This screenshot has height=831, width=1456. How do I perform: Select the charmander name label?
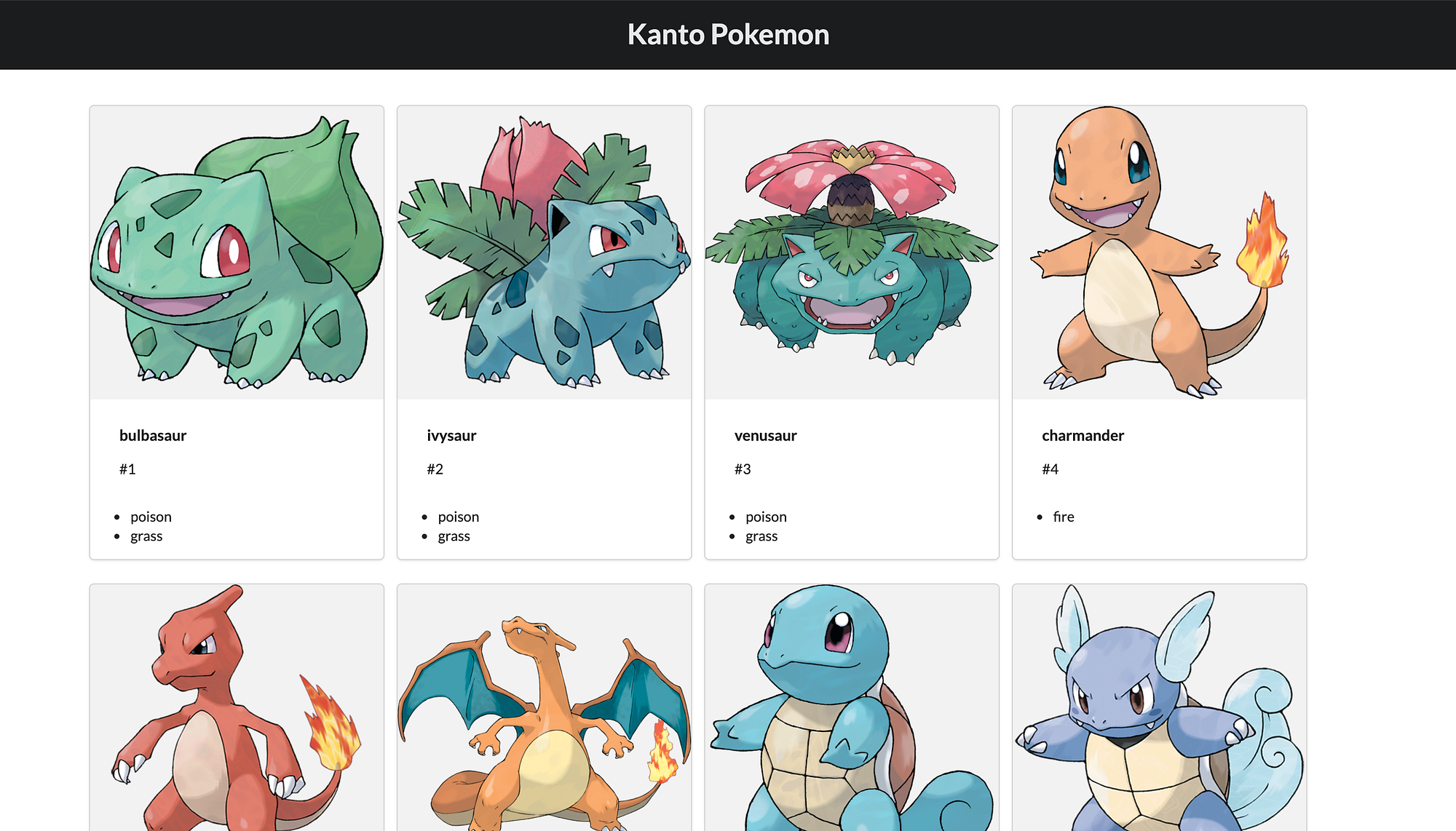(1082, 435)
